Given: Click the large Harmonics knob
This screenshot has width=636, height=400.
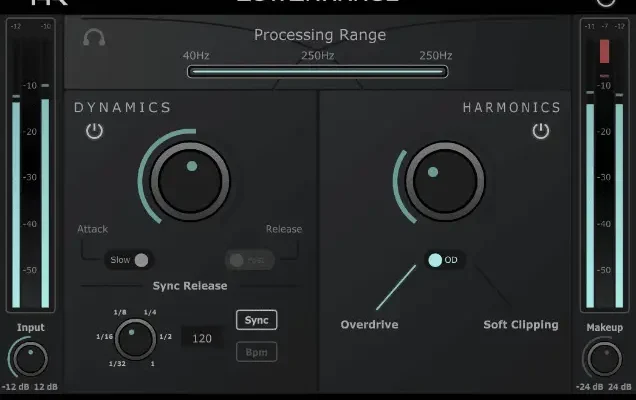Looking at the screenshot, I should click(446, 181).
